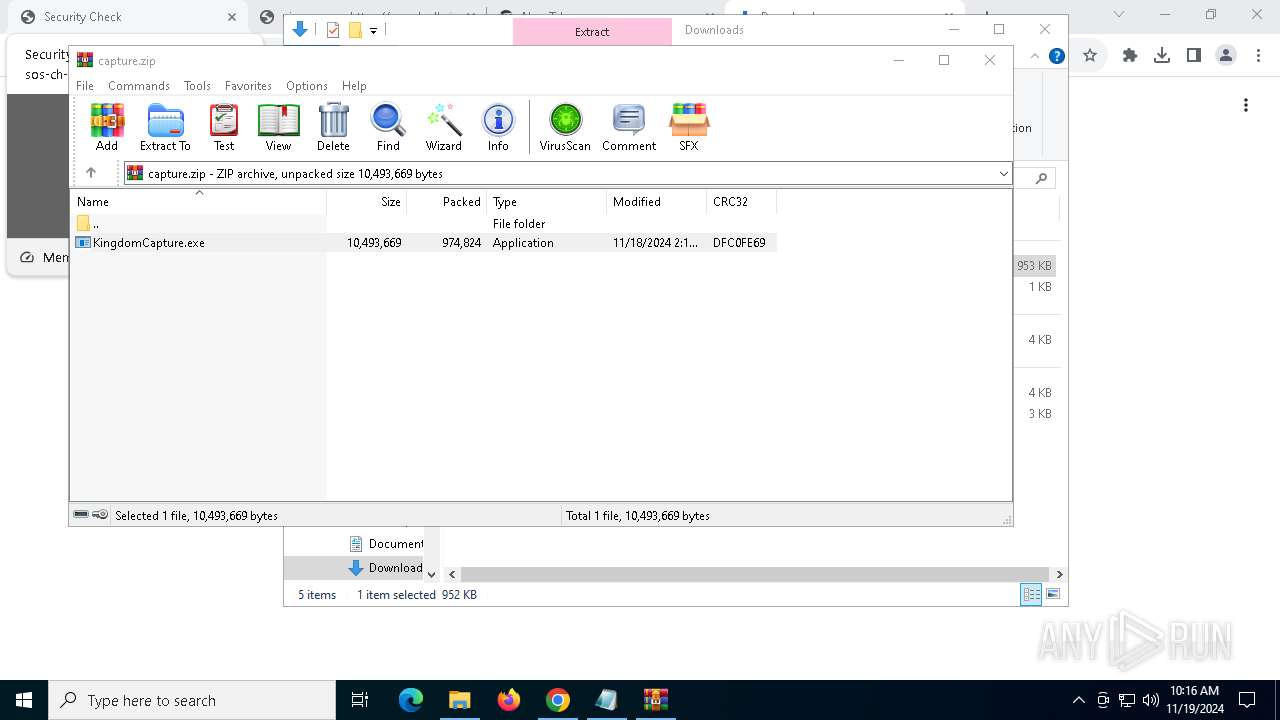Select the KingdomCapture.exe file row
The image size is (1280, 720).
coord(423,243)
